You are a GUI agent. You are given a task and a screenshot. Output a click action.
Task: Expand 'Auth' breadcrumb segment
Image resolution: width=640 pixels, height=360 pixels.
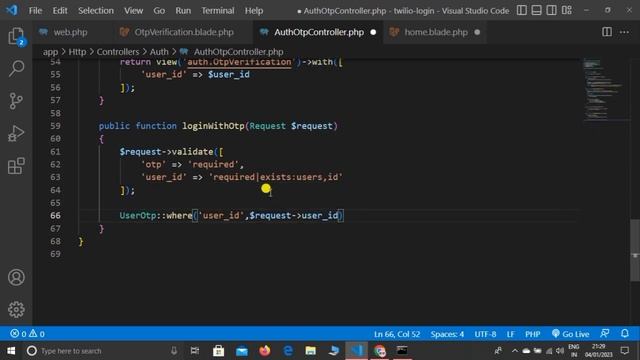tap(159, 52)
